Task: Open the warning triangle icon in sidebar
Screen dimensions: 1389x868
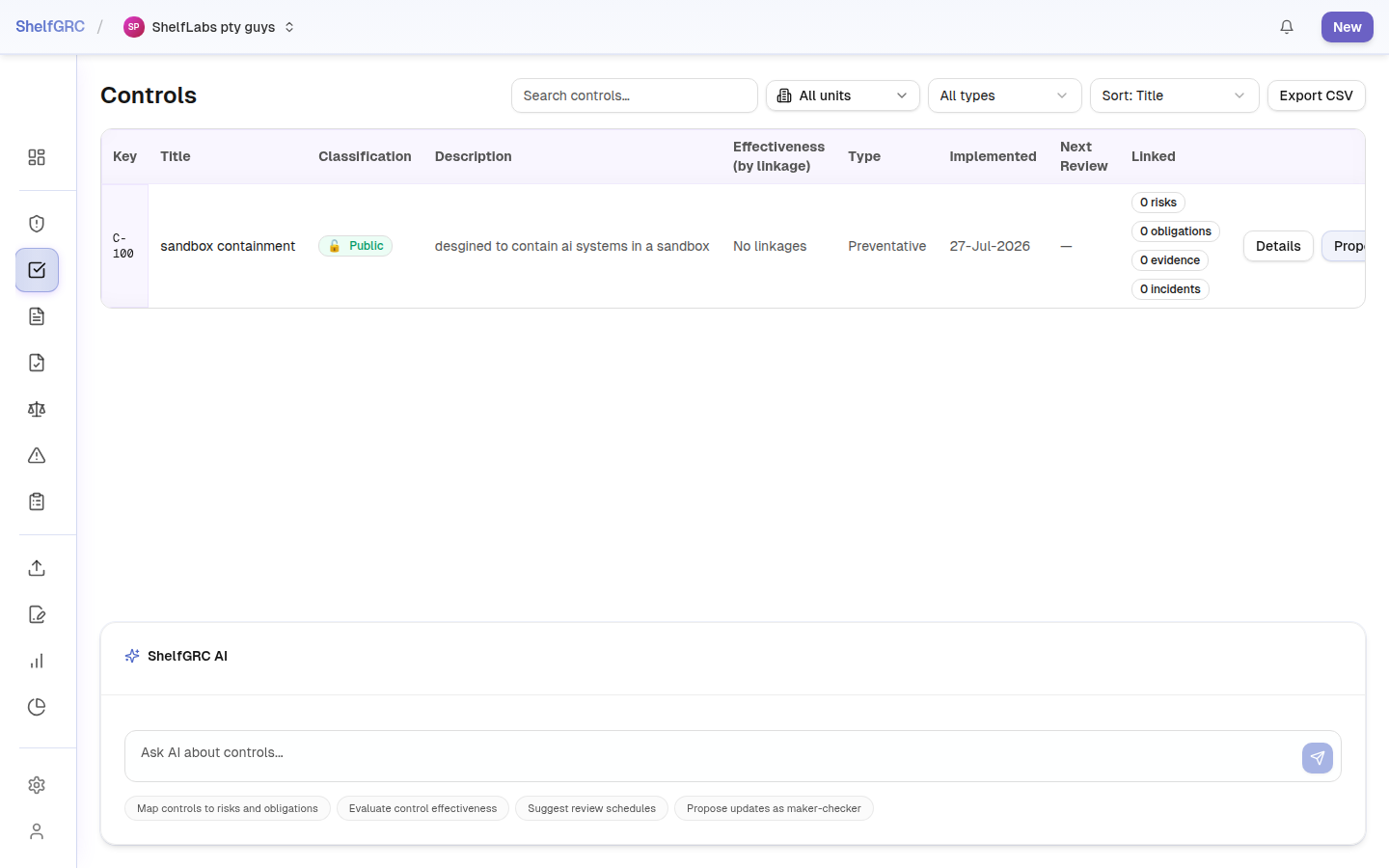Action: tap(37, 455)
